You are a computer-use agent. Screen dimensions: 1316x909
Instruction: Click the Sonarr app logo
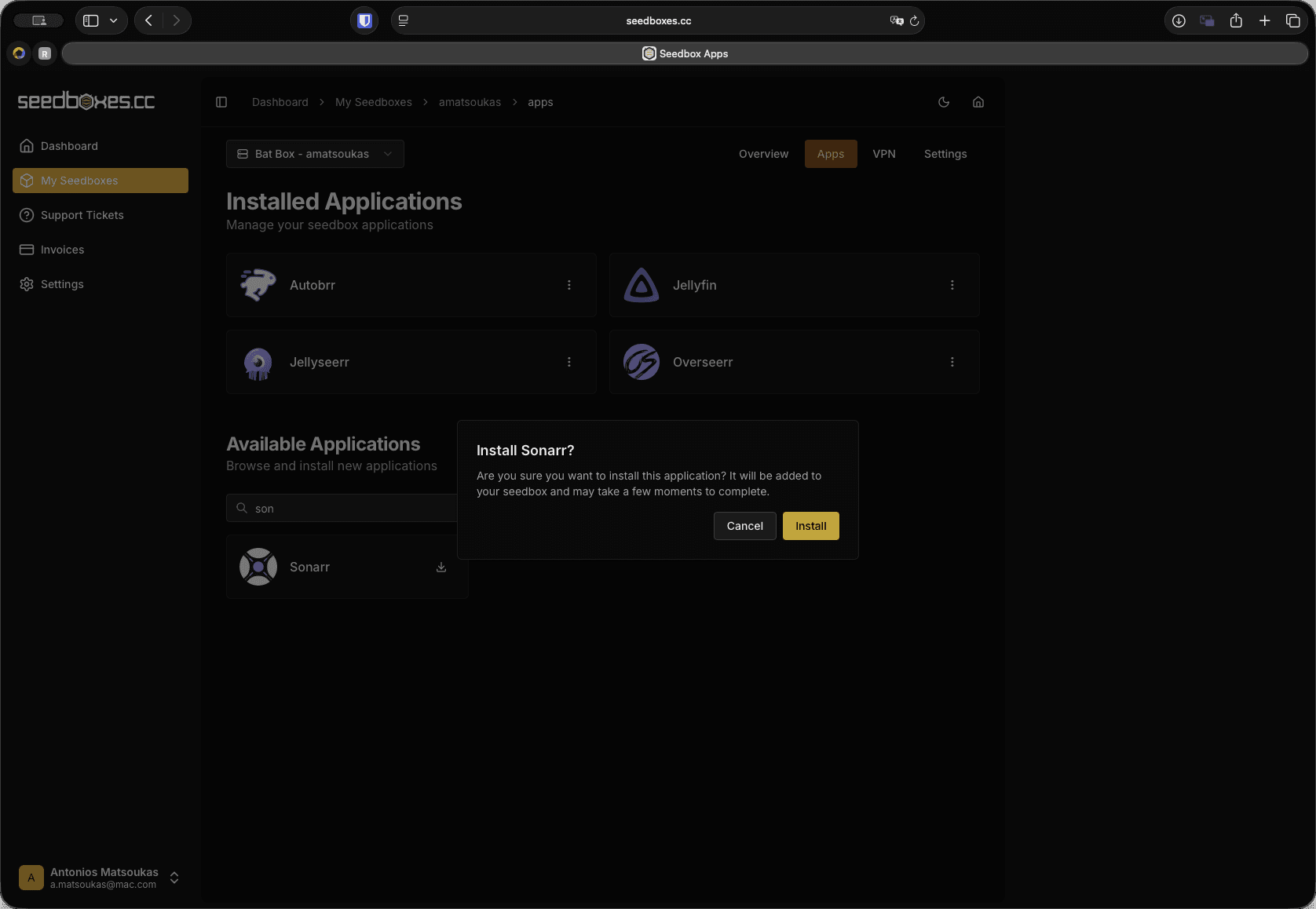pos(258,567)
